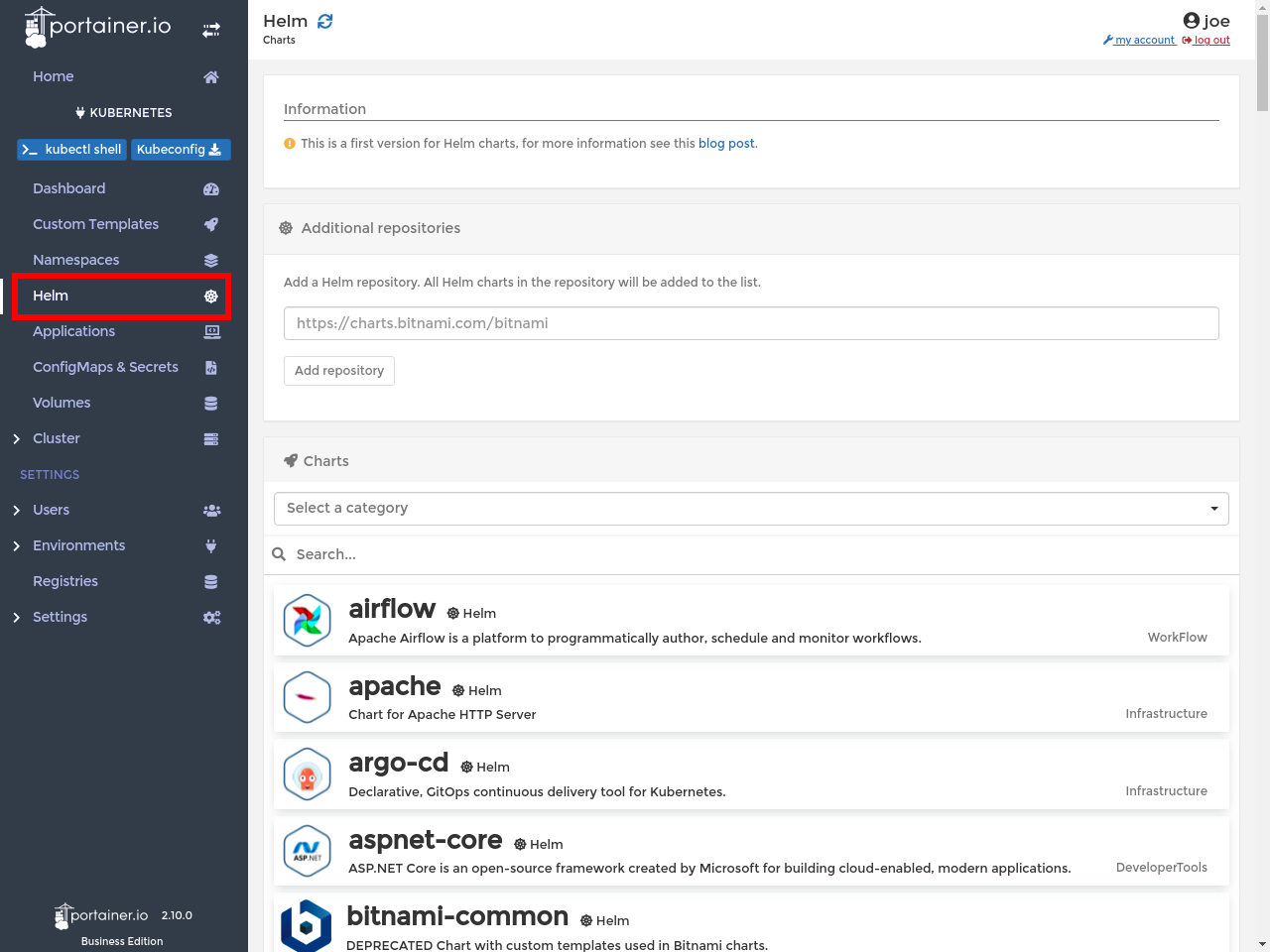Viewport: 1270px width, 952px height.
Task: Click the bitnami-common chart logo
Action: pyautogui.click(x=307, y=926)
